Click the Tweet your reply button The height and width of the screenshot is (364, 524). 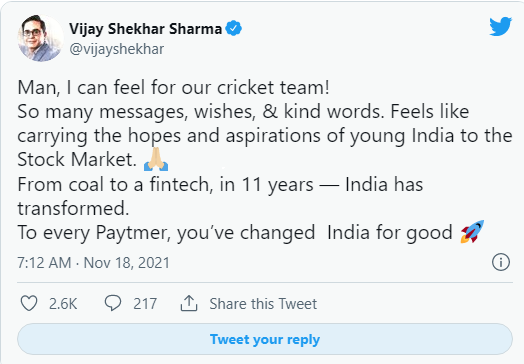(265, 339)
